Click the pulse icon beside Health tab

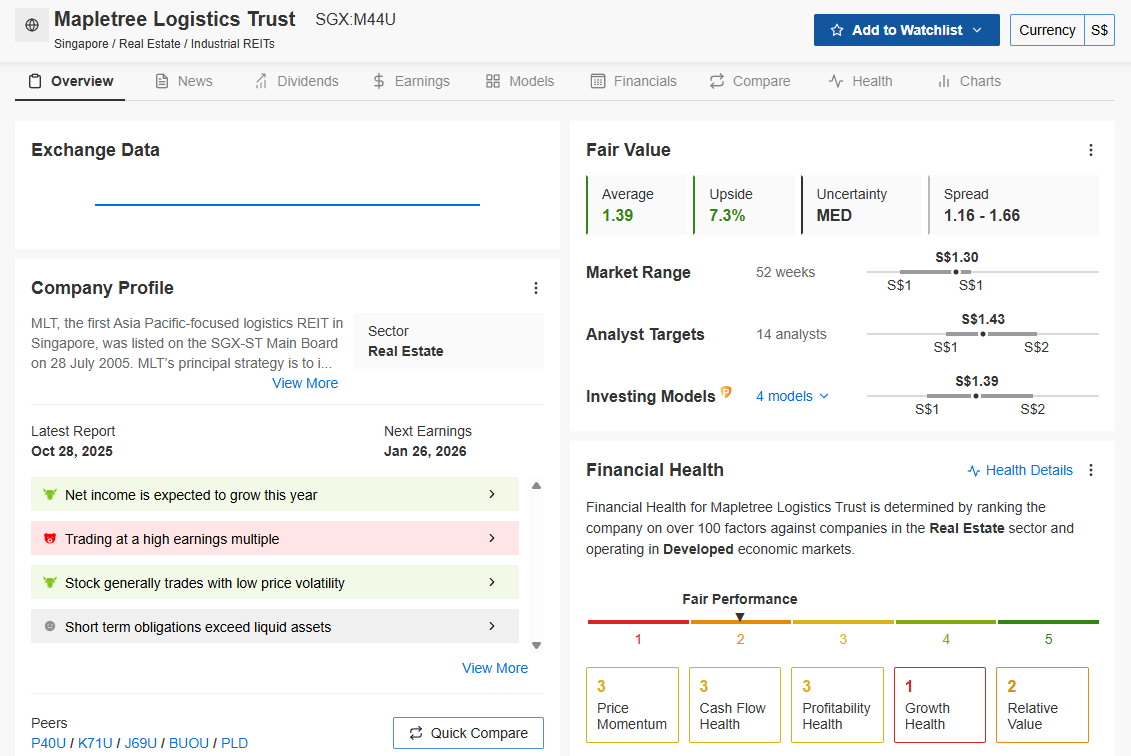836,82
